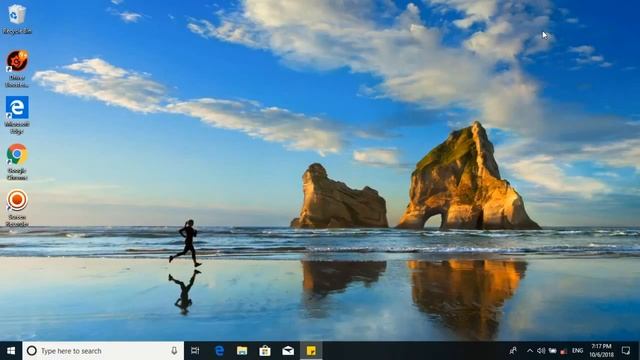
Task: Activate the microphone in the search box
Action: [174, 351]
